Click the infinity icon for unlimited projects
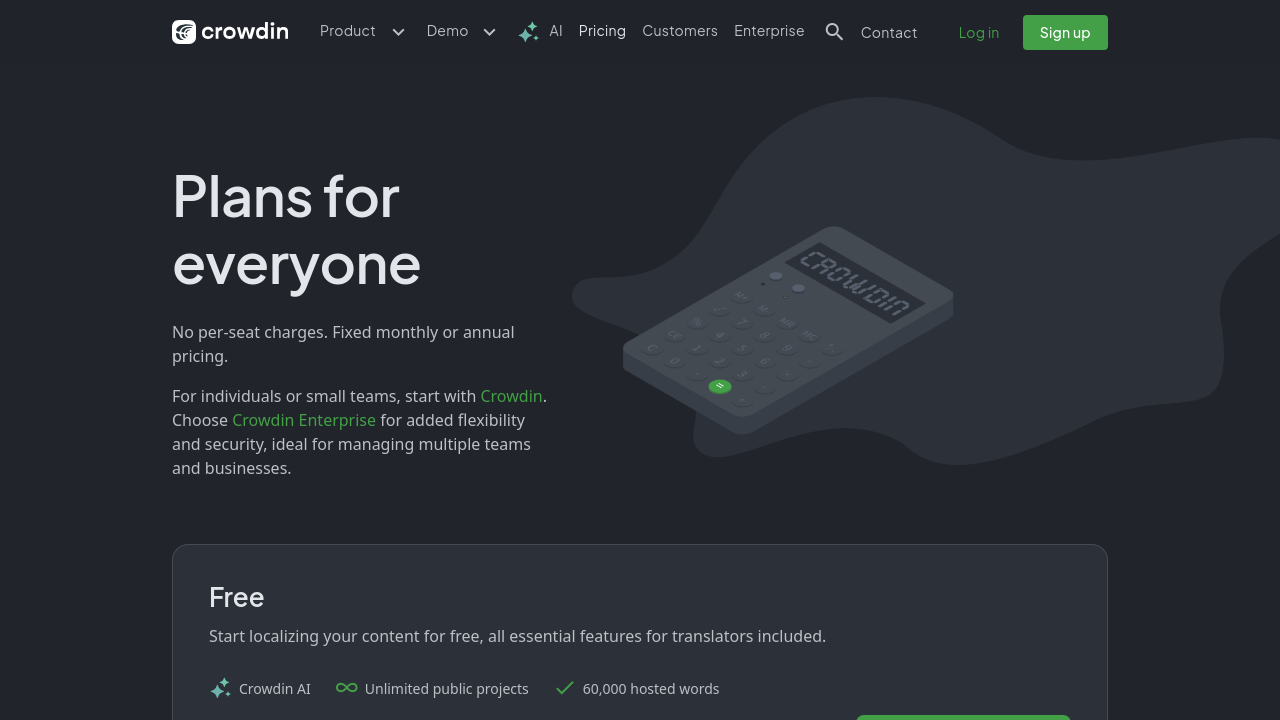The height and width of the screenshot is (720, 1280). (347, 688)
